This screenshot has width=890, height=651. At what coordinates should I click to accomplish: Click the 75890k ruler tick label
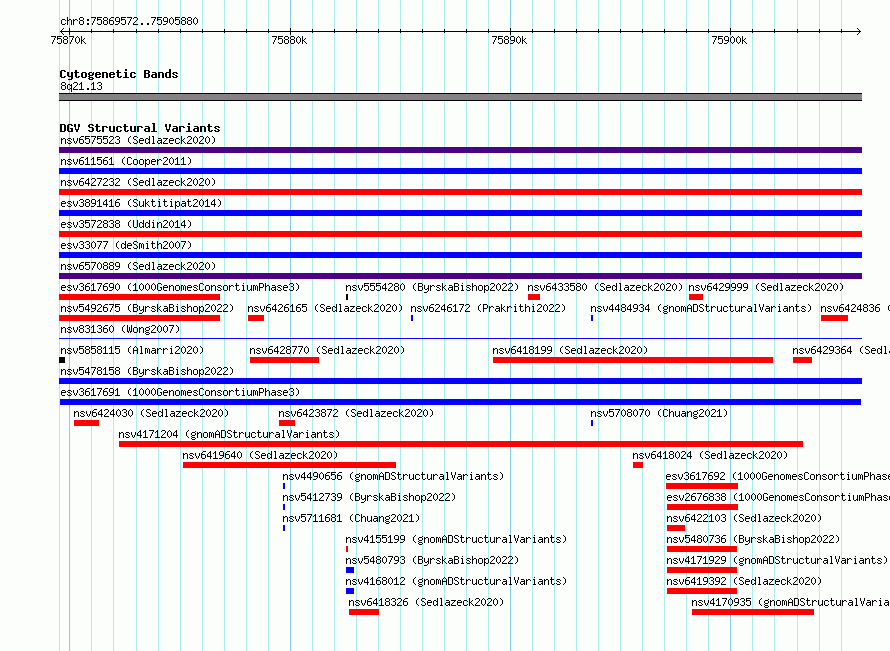click(509, 40)
